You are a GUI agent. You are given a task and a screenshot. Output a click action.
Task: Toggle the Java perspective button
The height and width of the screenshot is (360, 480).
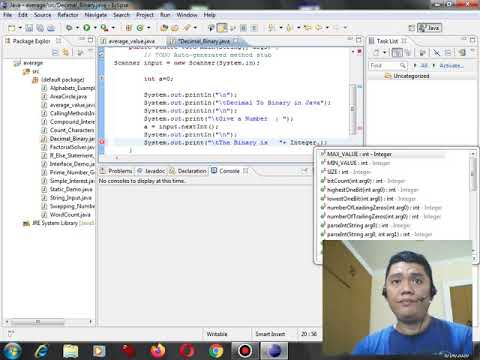pyautogui.click(x=430, y=28)
